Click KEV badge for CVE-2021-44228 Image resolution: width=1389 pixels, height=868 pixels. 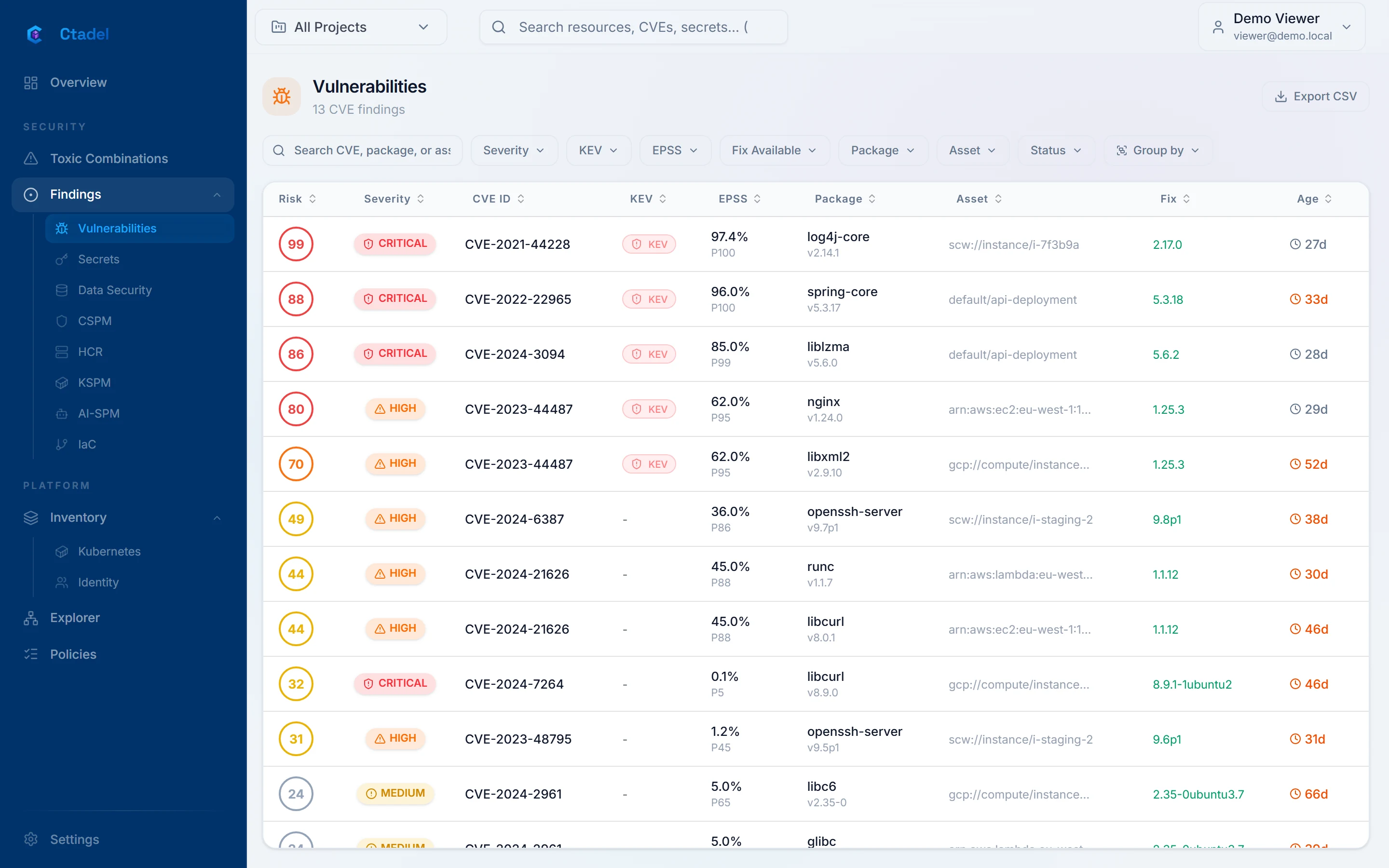point(649,244)
